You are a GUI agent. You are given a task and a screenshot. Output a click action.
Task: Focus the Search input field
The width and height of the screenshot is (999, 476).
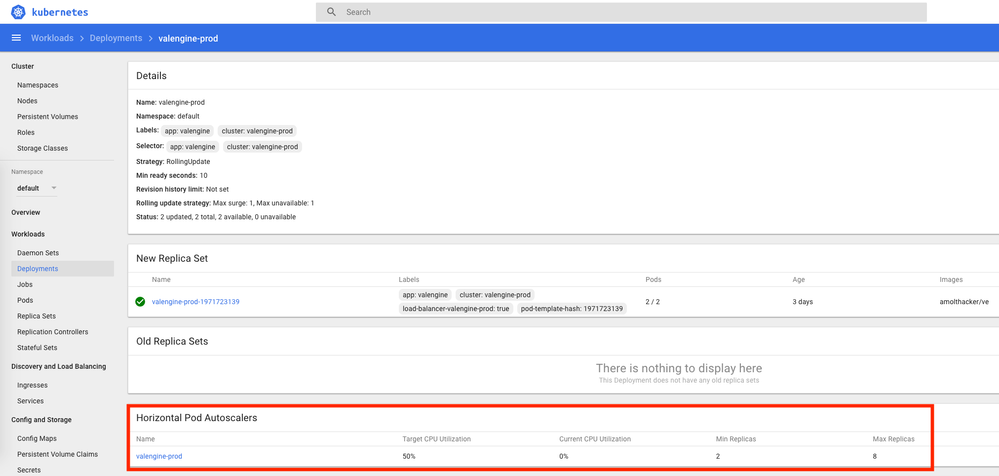(621, 12)
